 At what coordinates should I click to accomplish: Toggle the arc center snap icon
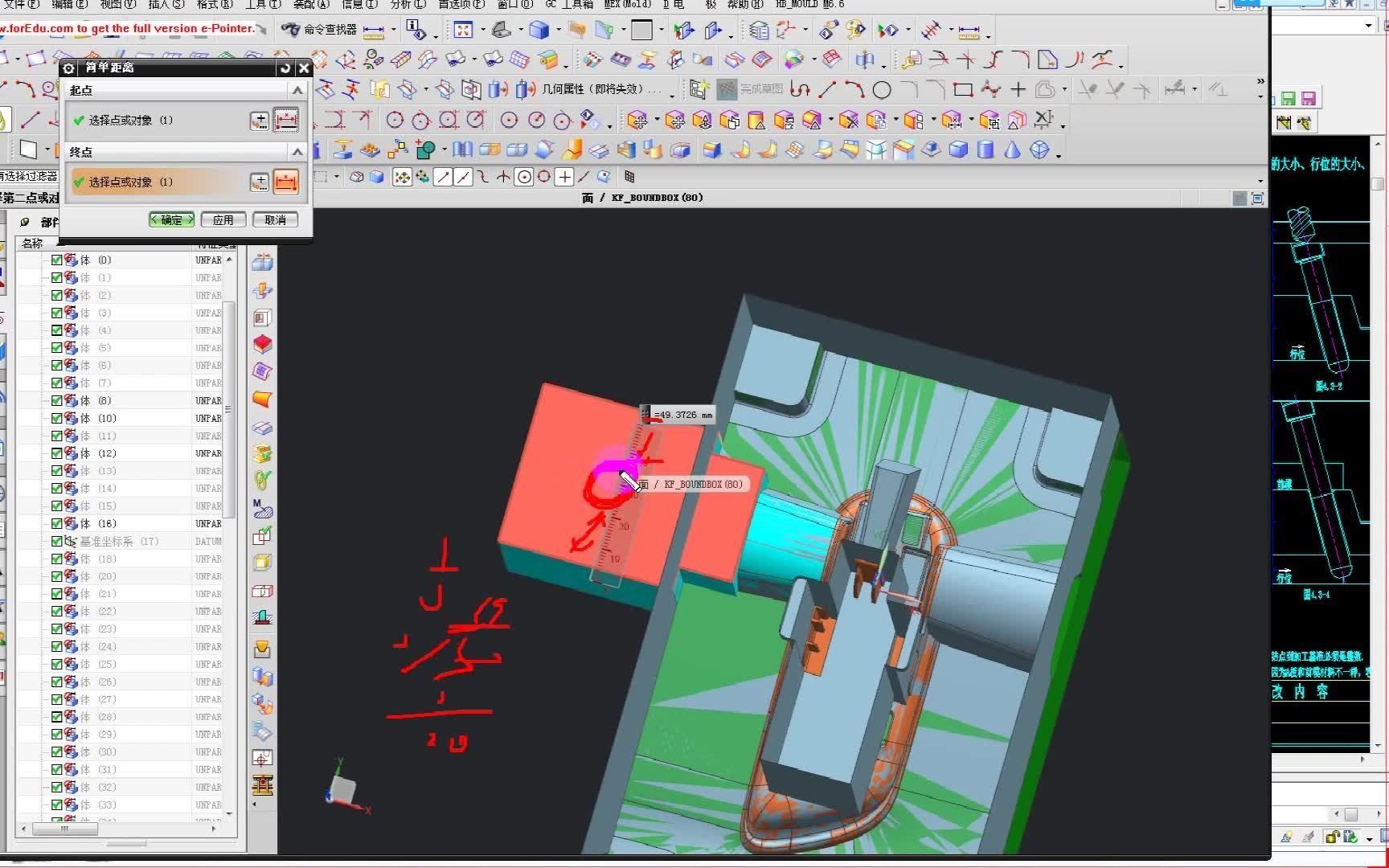tap(524, 177)
